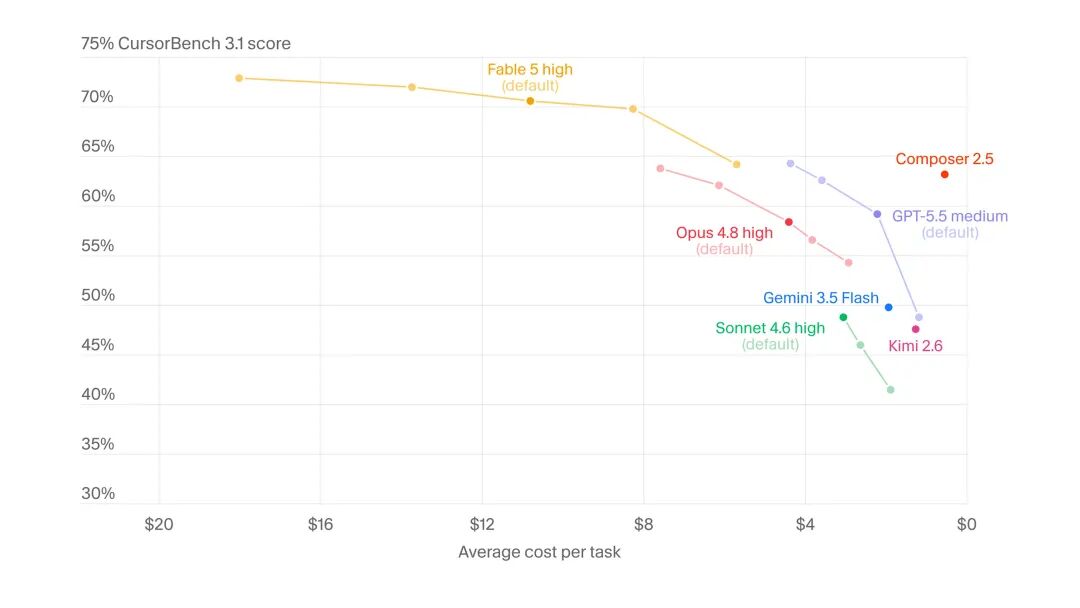Click the Kimi 2.6 pink data point

tap(915, 330)
